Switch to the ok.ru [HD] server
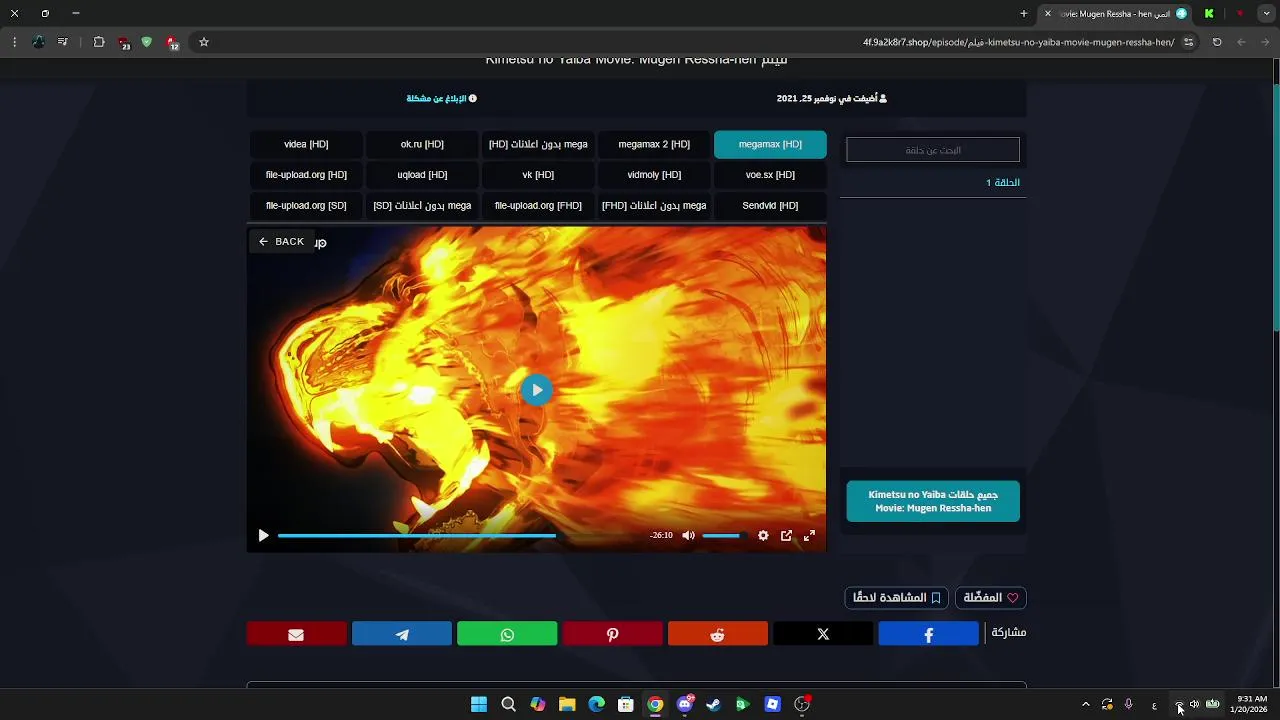This screenshot has width=1280, height=720. tap(422, 144)
